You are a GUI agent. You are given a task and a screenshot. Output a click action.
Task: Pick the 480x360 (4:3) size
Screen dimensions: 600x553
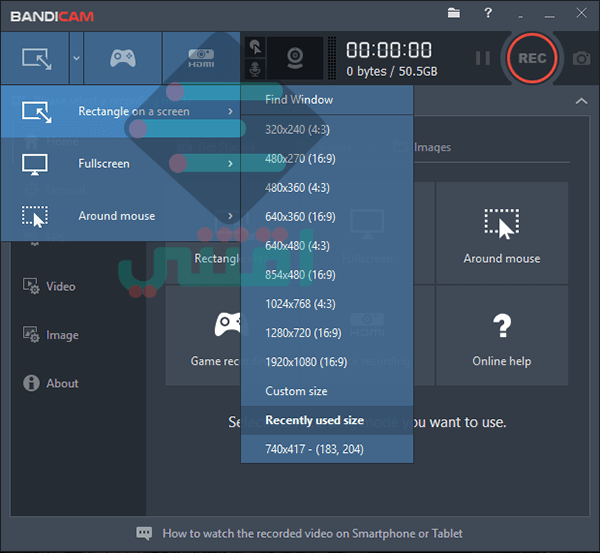click(327, 188)
